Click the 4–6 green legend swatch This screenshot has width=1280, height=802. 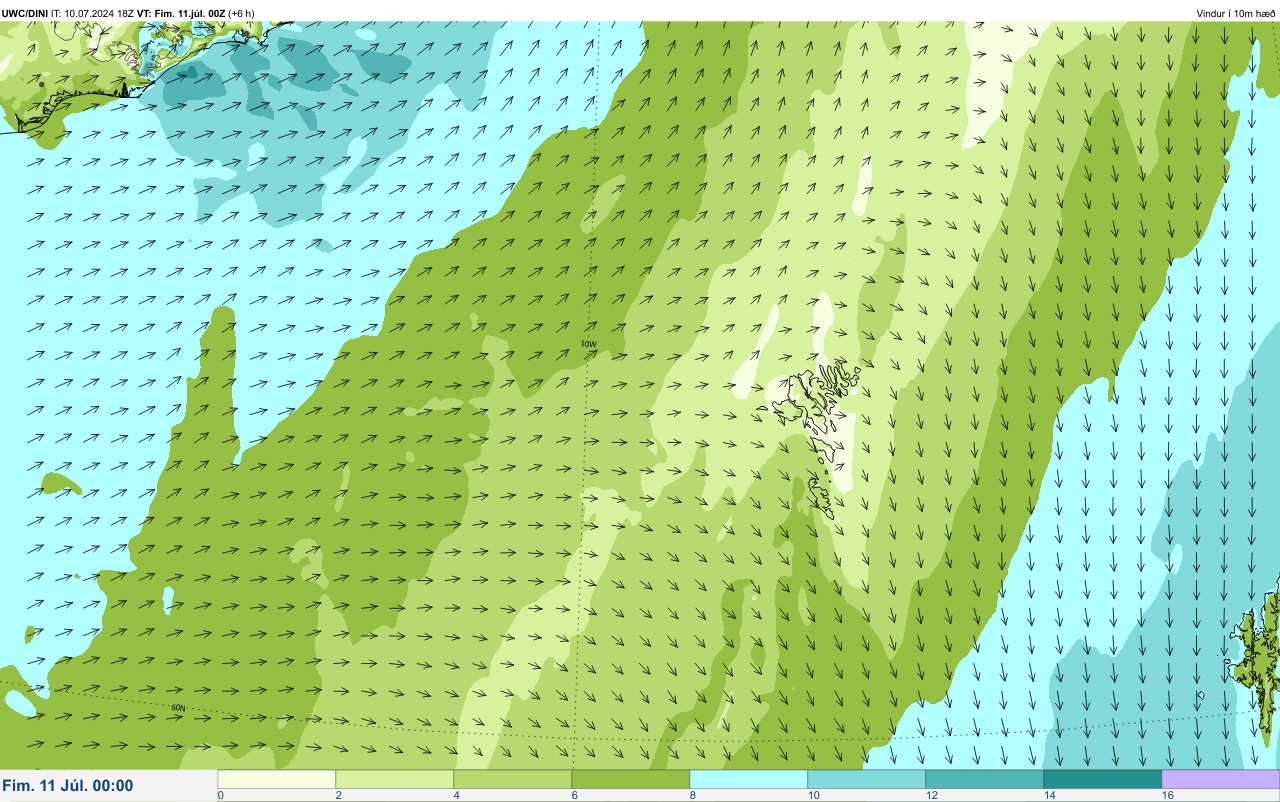[513, 779]
